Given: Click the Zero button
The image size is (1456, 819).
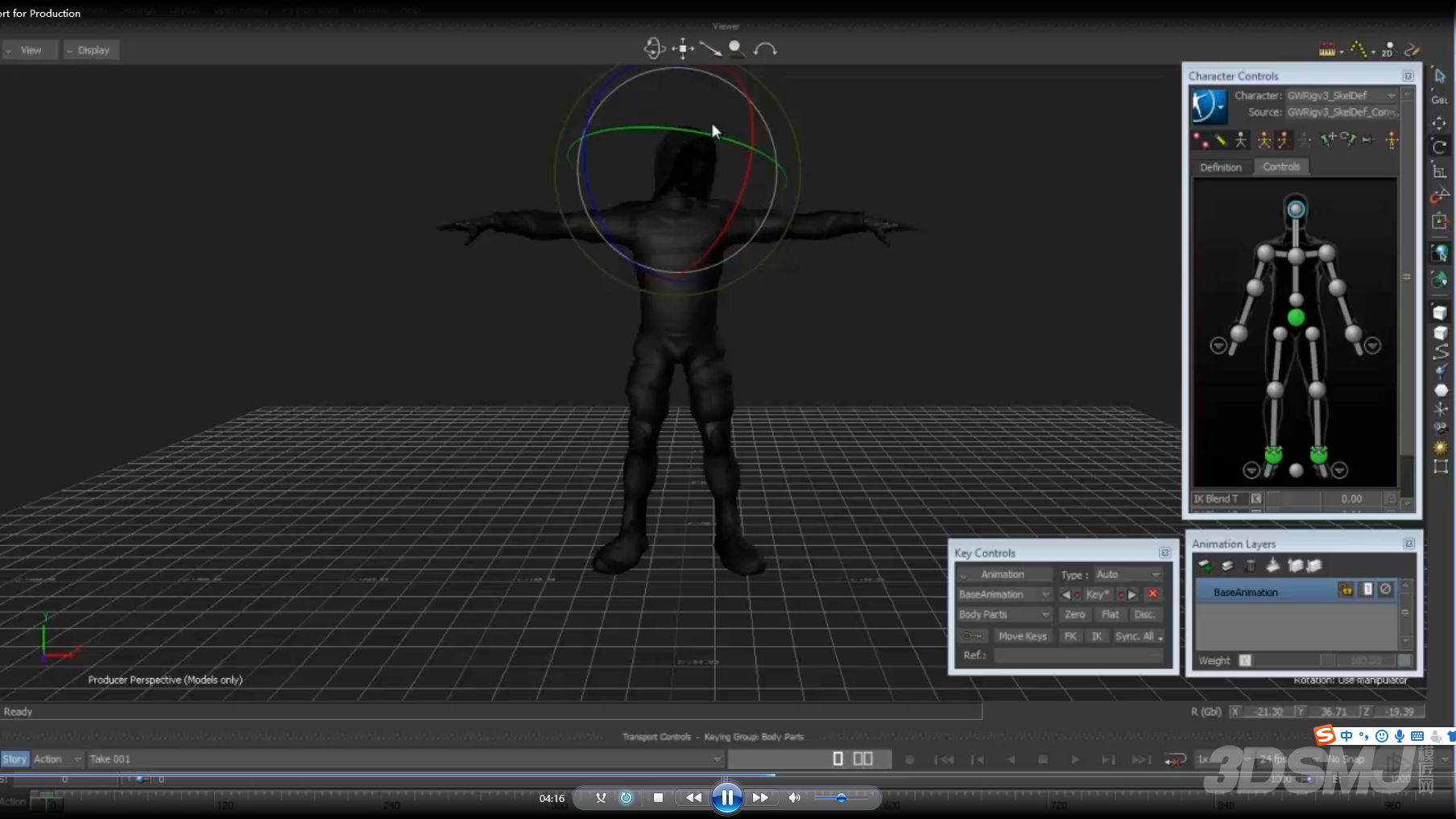Looking at the screenshot, I should pyautogui.click(x=1075, y=614).
